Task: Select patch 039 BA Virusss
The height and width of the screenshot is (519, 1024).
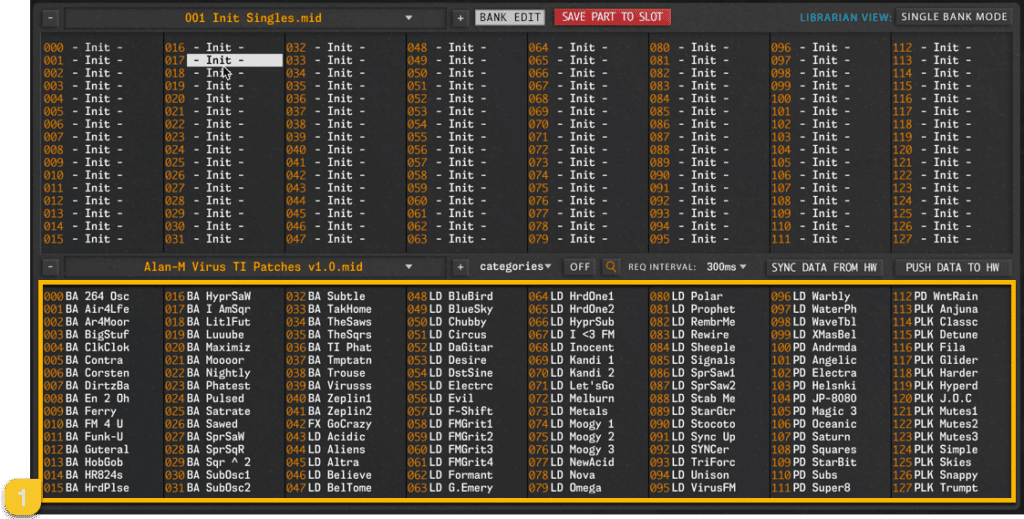Action: tap(328, 386)
